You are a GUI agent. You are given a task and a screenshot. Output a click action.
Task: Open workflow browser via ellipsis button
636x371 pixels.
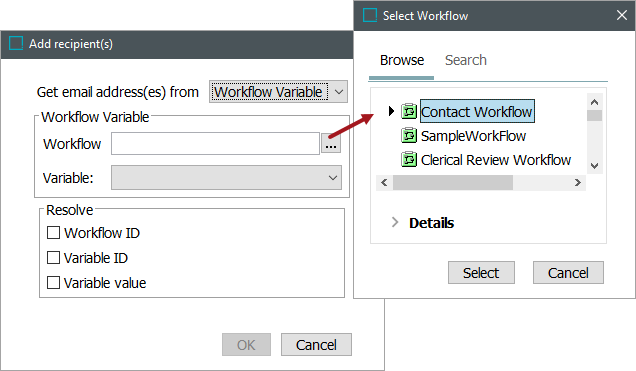(x=331, y=143)
